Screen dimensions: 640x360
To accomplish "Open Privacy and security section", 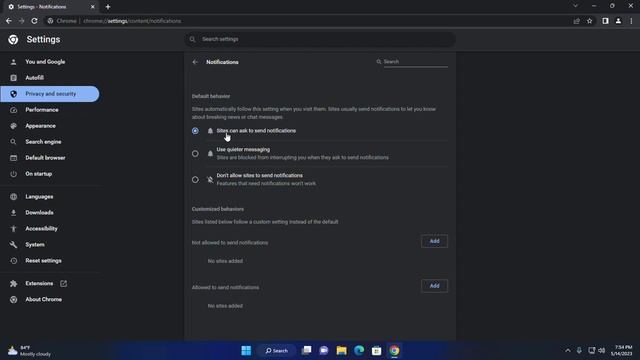I will pyautogui.click(x=50, y=94).
